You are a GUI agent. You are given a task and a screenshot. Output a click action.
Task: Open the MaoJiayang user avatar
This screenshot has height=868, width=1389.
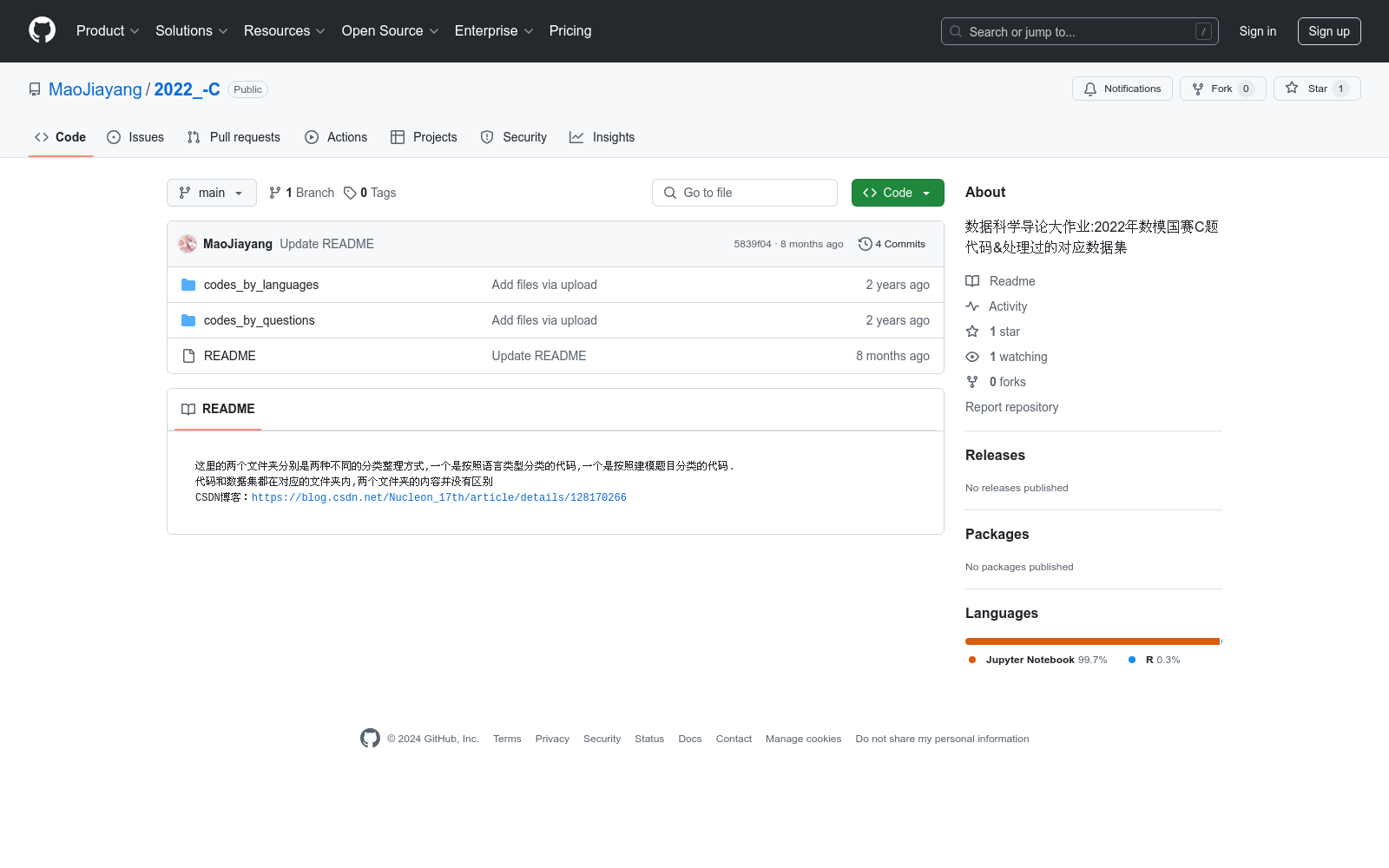point(188,244)
